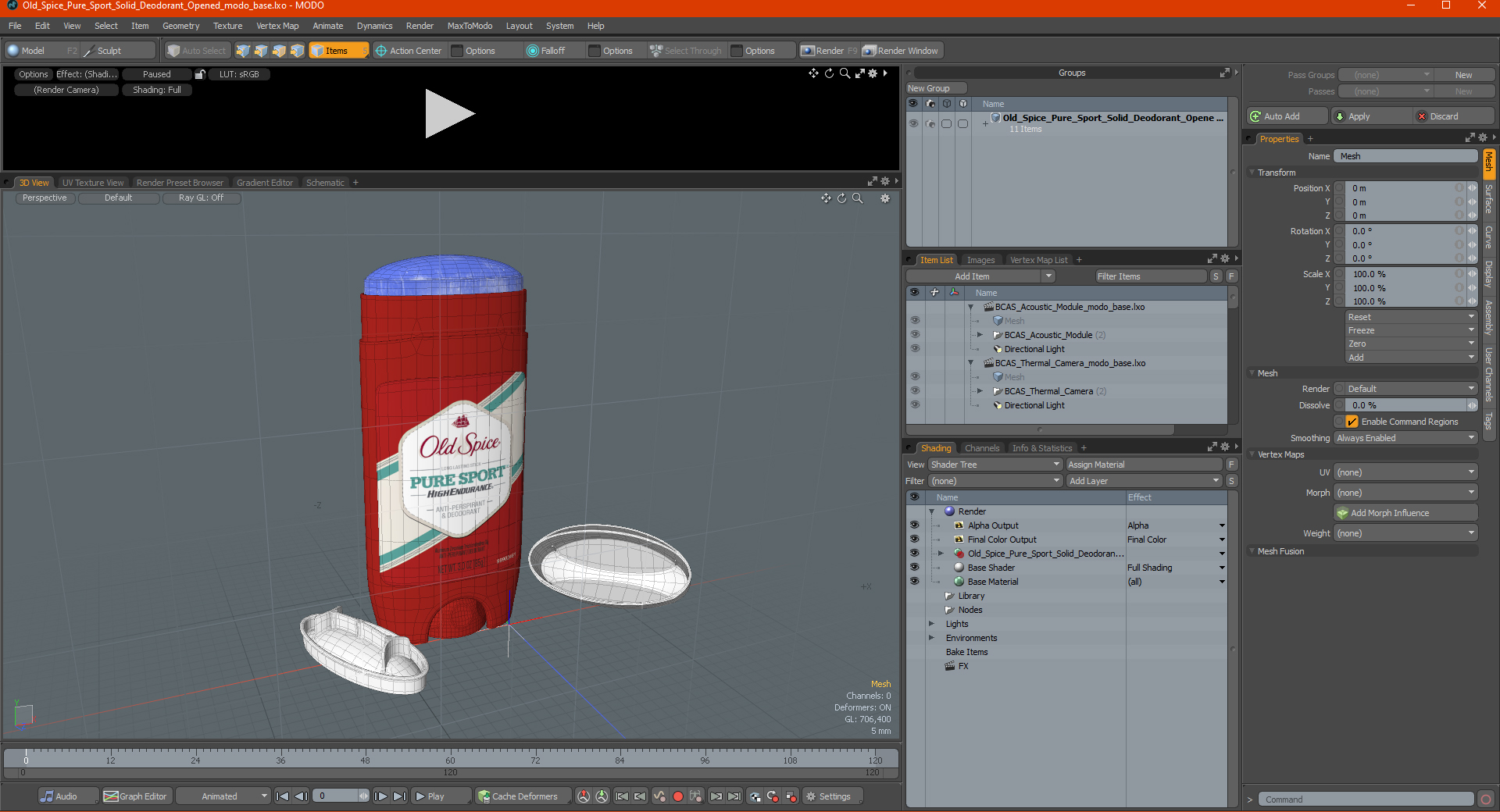Start Render (F9) from toolbar
The width and height of the screenshot is (1500, 812).
[x=829, y=51]
